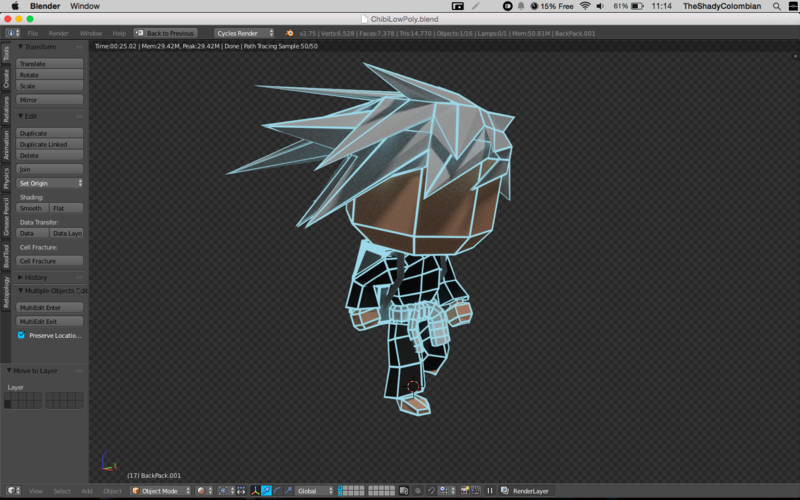The height and width of the screenshot is (500, 800).
Task: Open the Info editor type selector icon
Action: pos(13,33)
